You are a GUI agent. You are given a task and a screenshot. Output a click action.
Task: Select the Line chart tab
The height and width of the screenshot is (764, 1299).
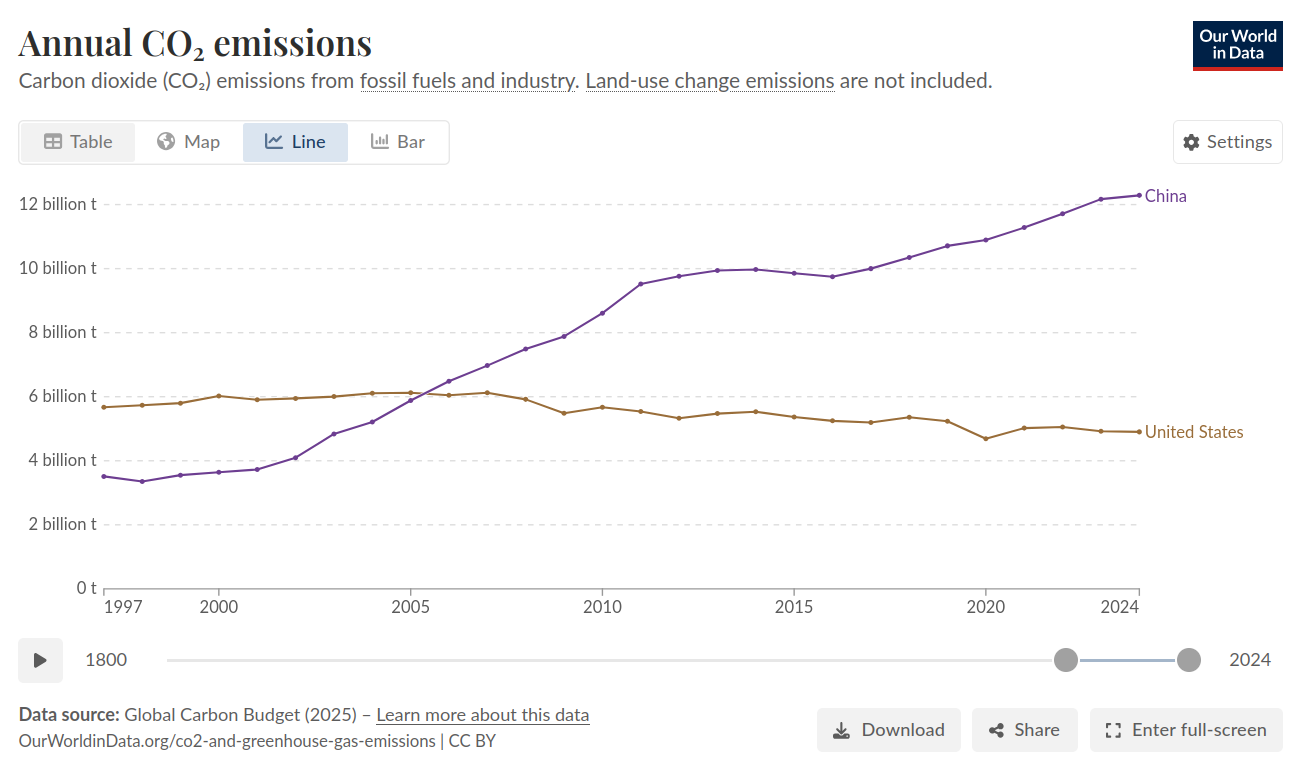(x=295, y=142)
